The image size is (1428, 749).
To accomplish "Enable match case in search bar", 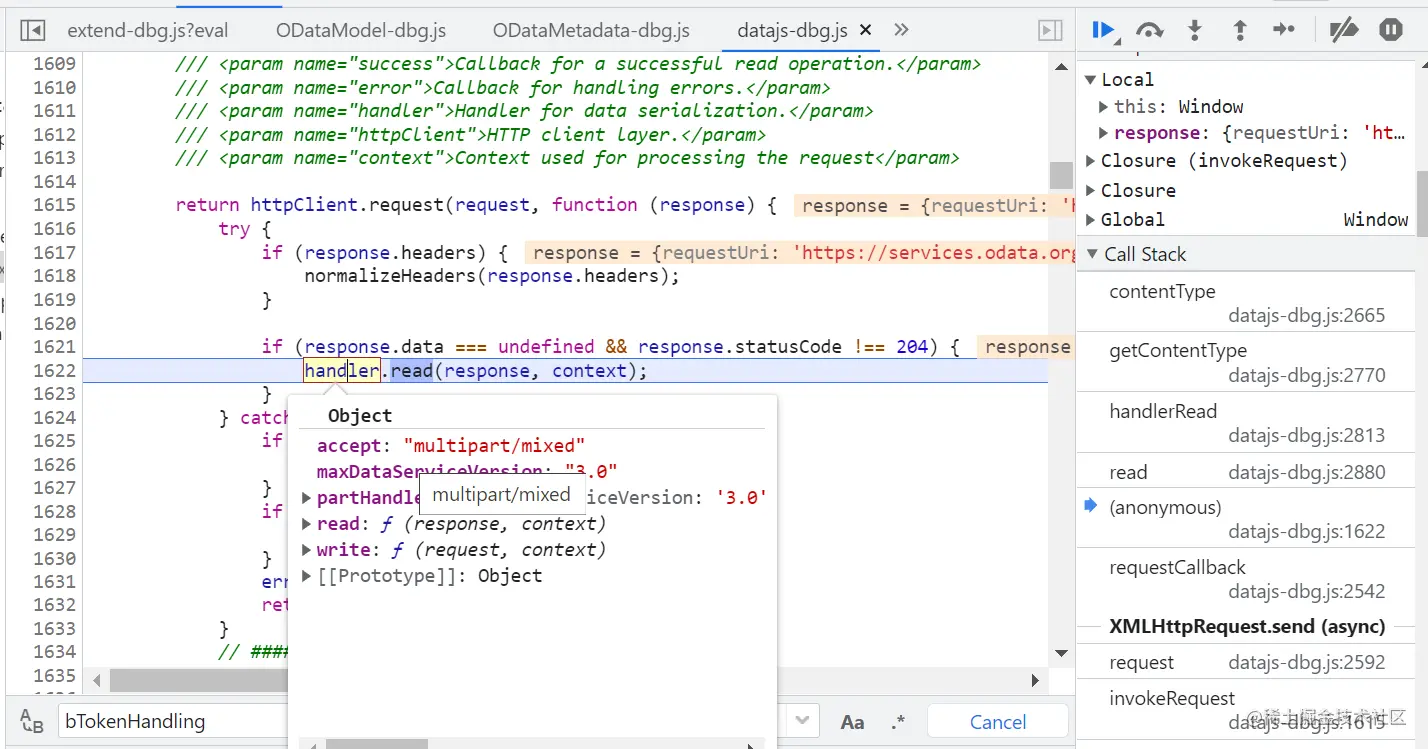I will pyautogui.click(x=852, y=722).
